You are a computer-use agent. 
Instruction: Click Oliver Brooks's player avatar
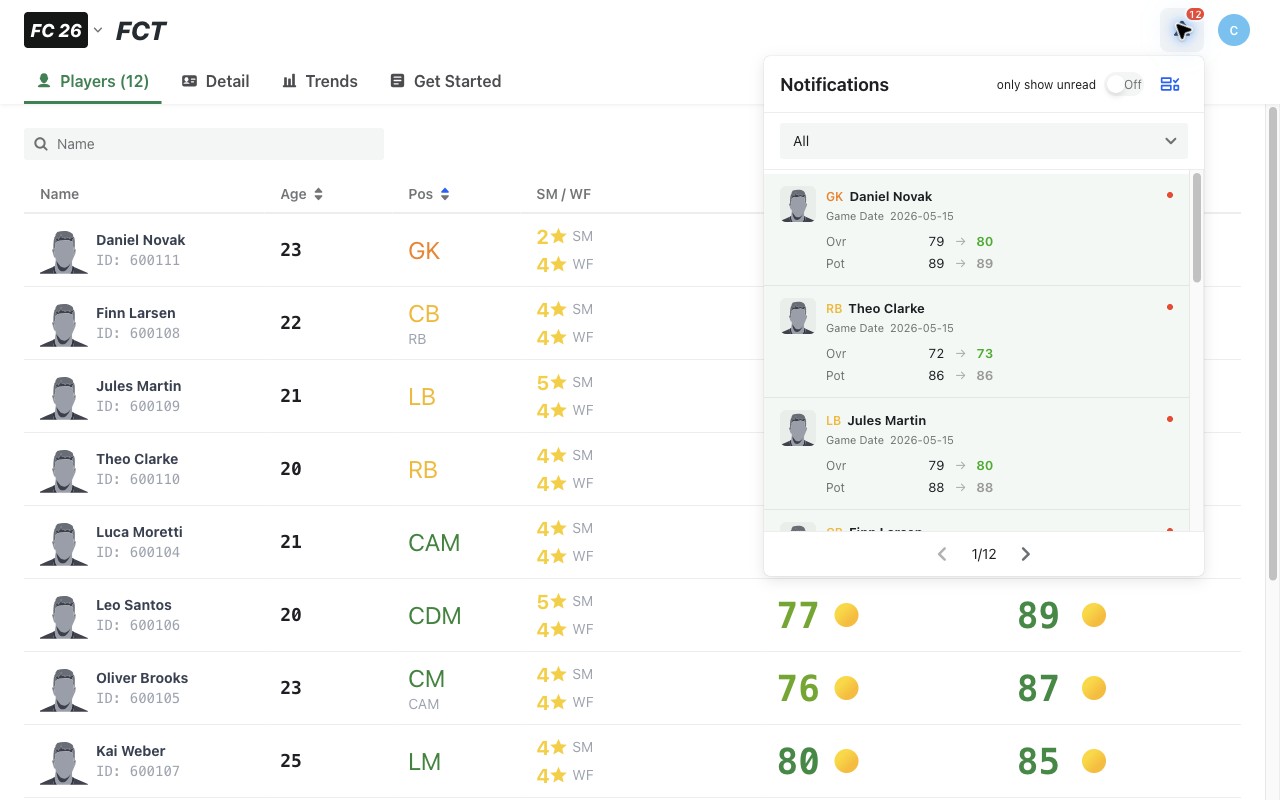click(x=64, y=689)
